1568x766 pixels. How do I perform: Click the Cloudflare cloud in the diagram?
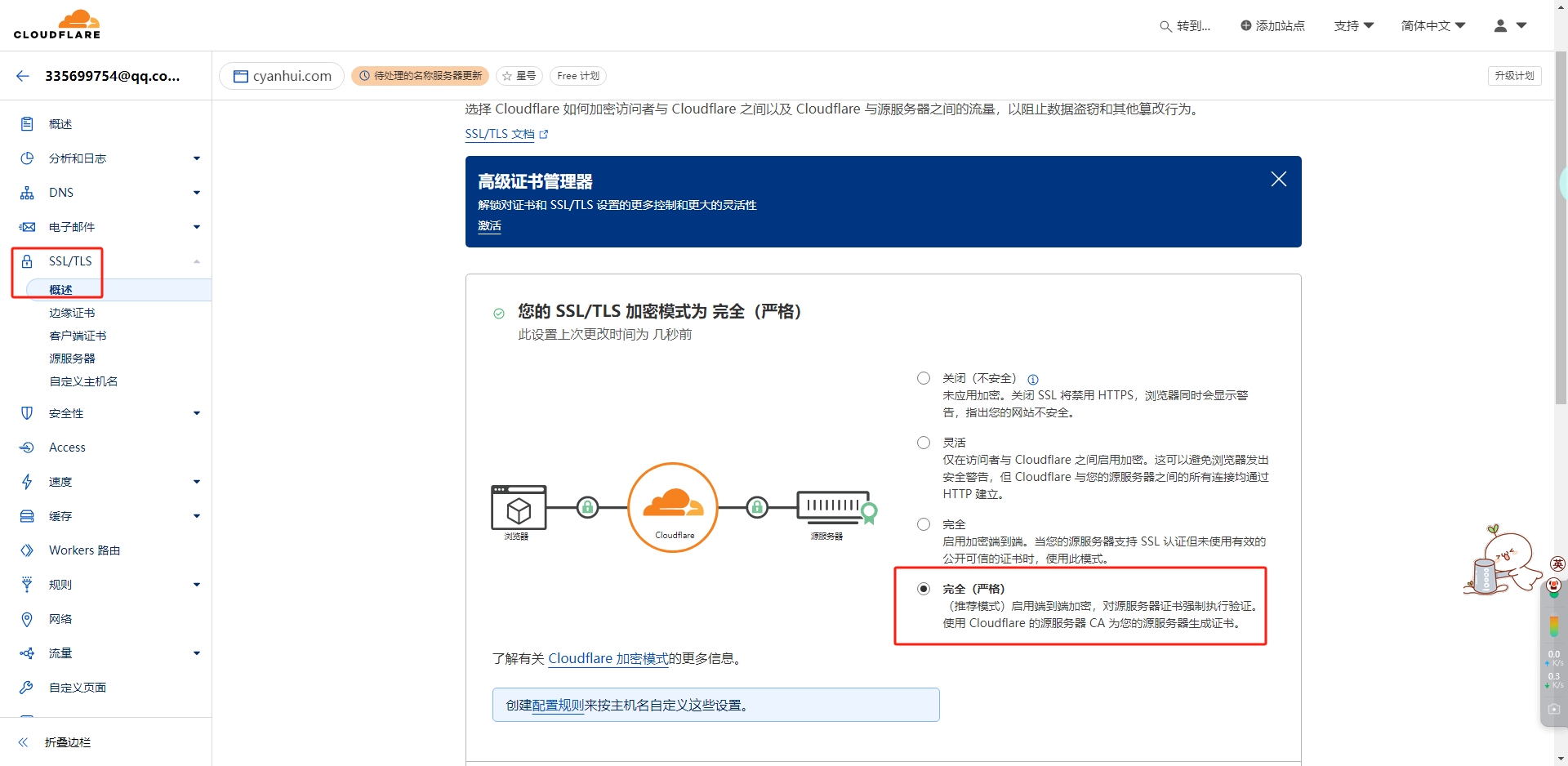673,504
